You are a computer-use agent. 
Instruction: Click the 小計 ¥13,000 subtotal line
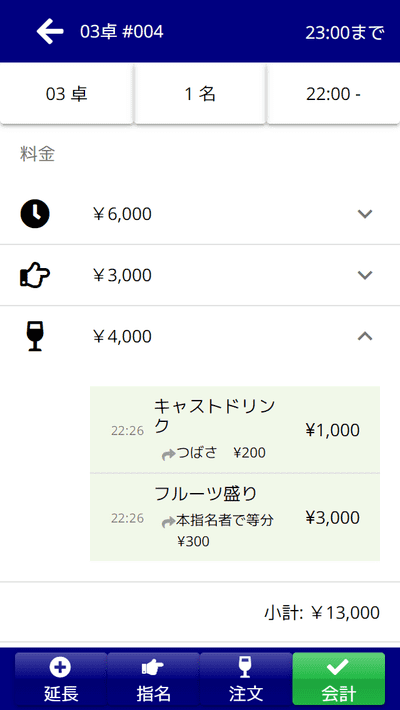pyautogui.click(x=322, y=613)
